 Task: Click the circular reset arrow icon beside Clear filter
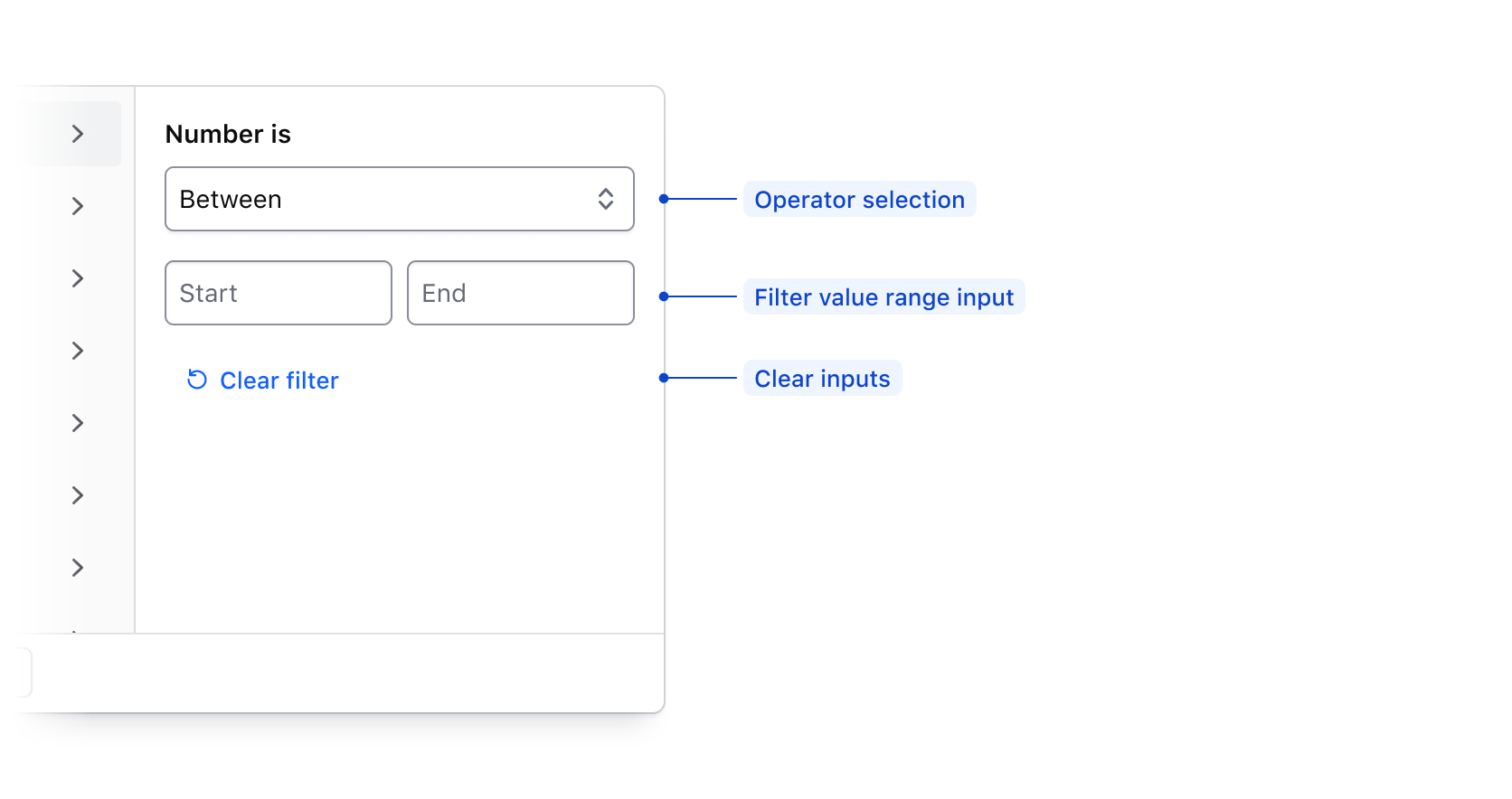point(197,380)
